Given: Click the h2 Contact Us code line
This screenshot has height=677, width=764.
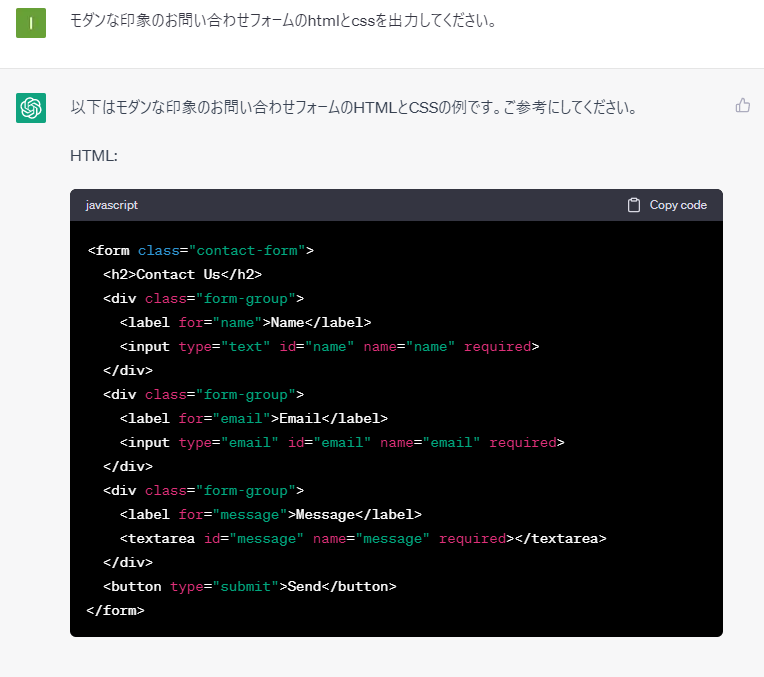Looking at the screenshot, I should [x=182, y=274].
